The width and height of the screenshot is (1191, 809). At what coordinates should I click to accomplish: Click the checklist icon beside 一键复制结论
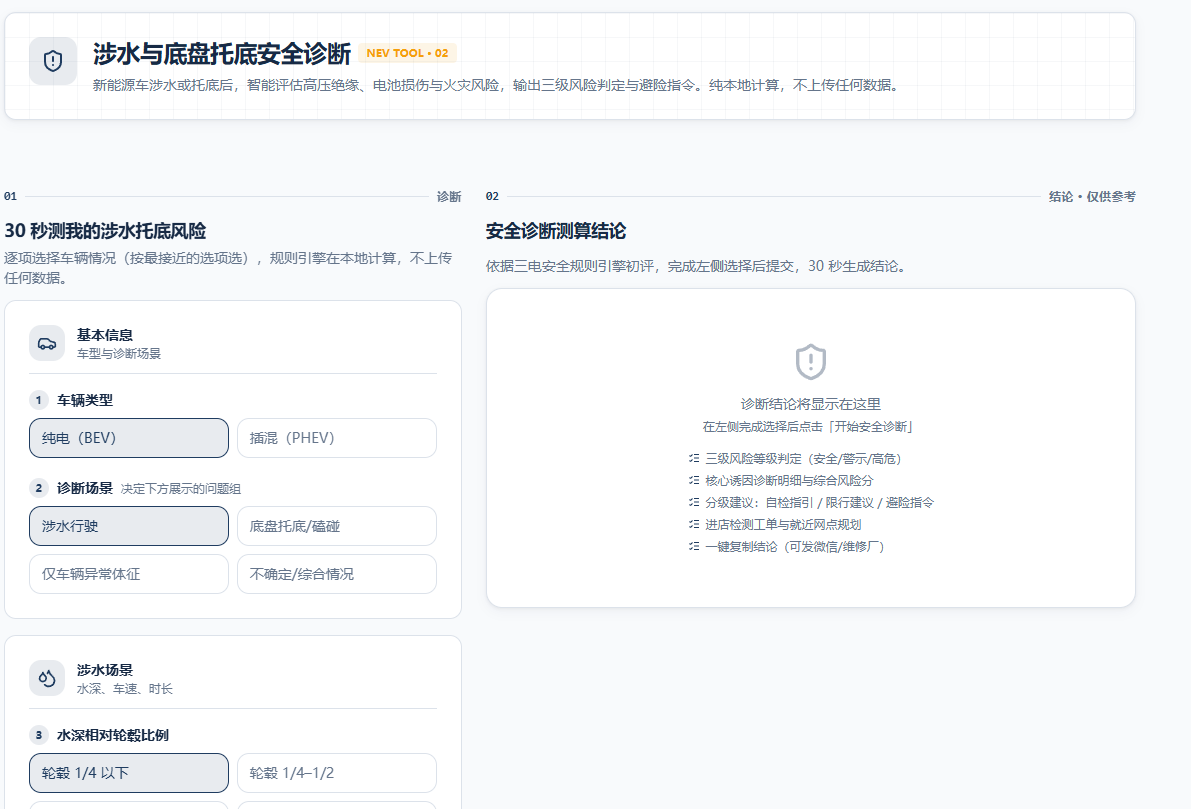694,546
